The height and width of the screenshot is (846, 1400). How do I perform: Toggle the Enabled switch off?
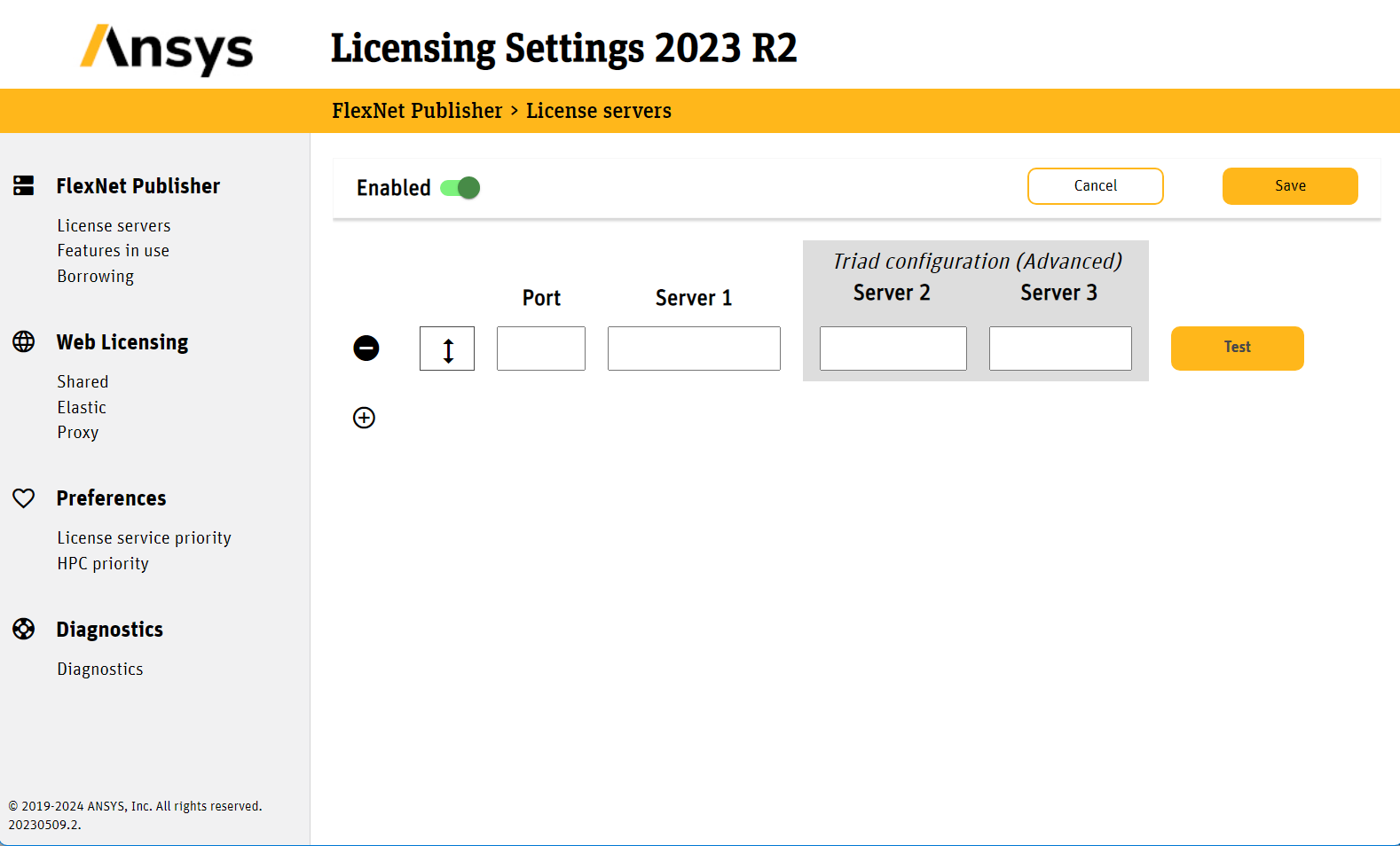click(460, 188)
